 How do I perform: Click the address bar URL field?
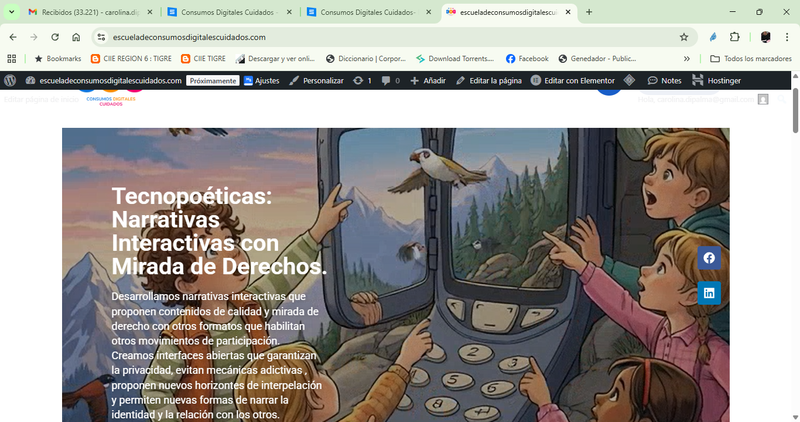[380, 37]
